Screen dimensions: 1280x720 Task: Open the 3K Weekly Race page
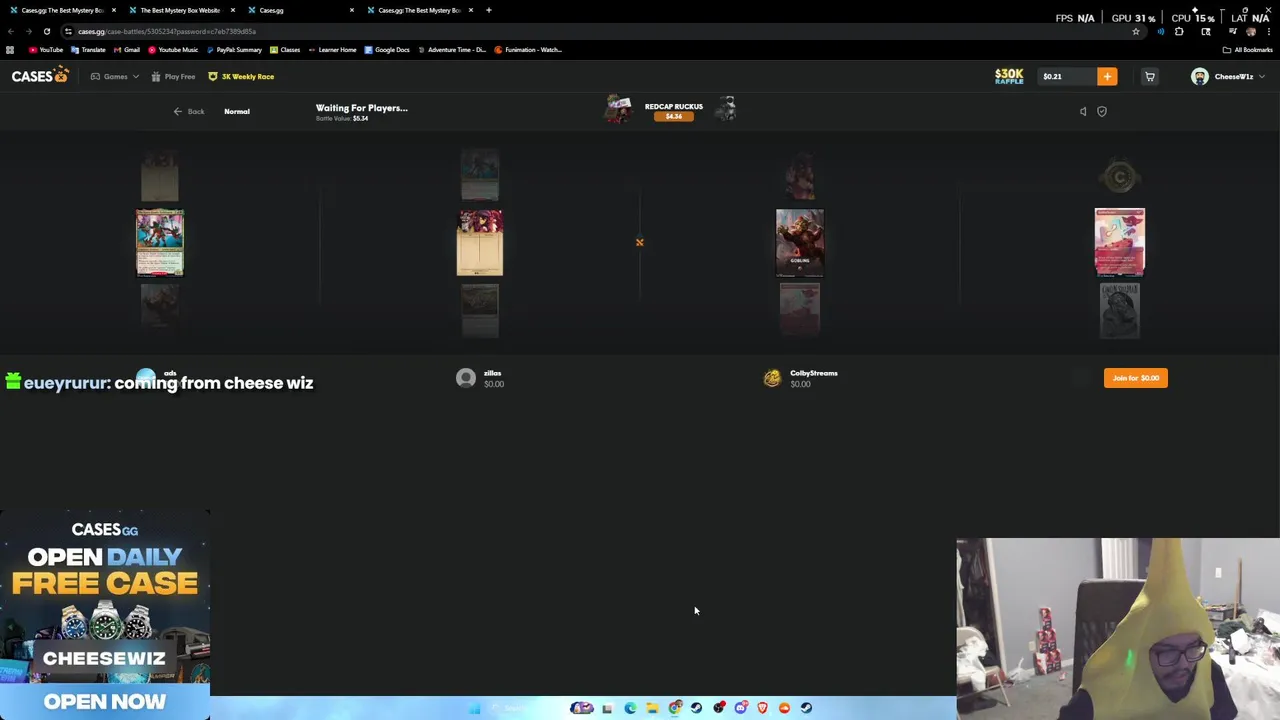click(241, 77)
